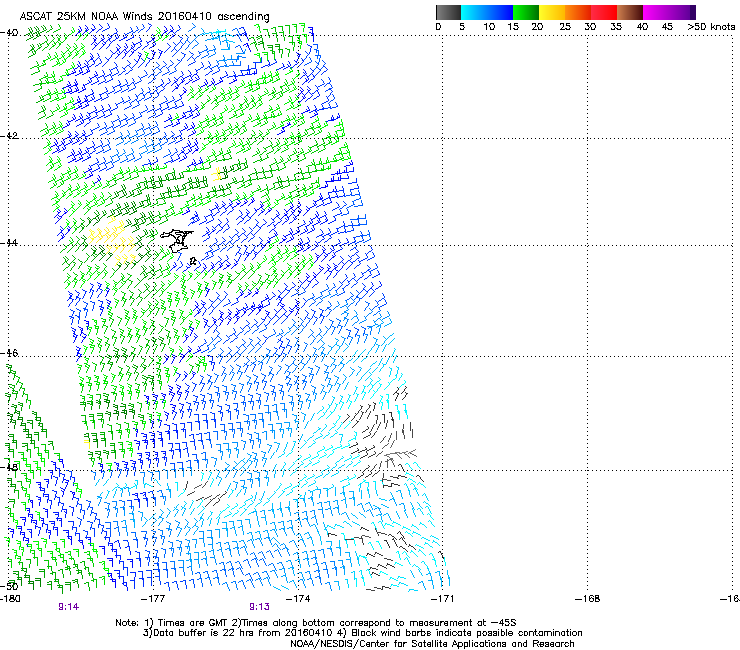This screenshot has width=740, height=650.
Task: Click the magenta 40-45 knots legend swatch
Action: pos(656,12)
